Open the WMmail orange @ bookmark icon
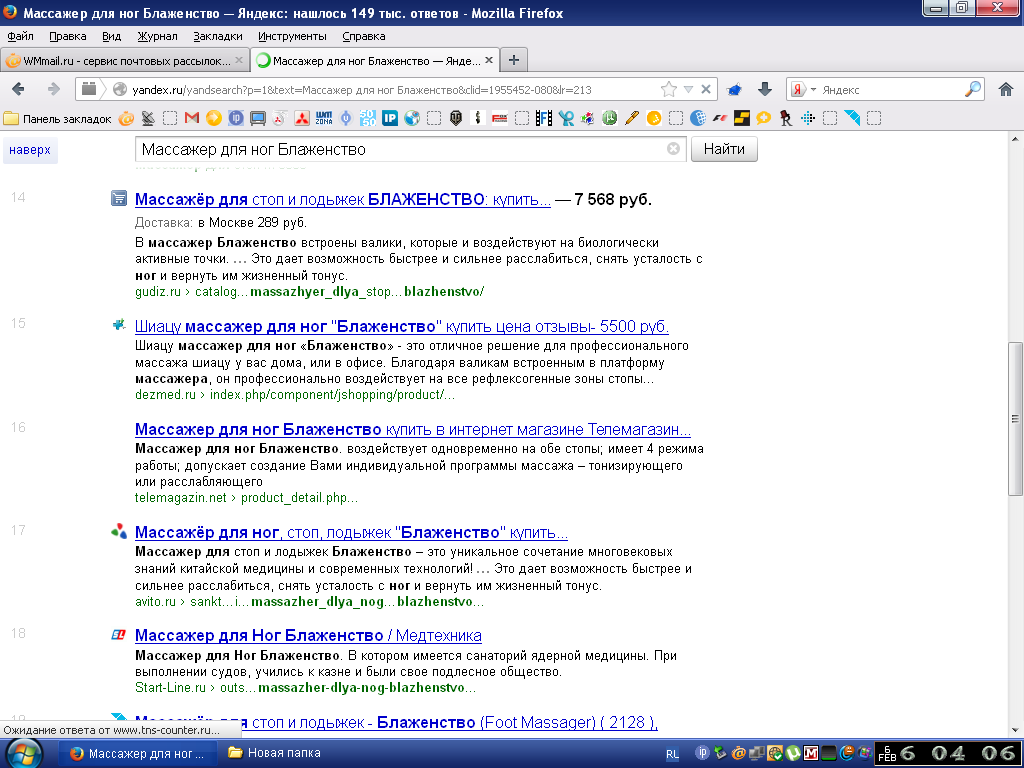 tap(126, 118)
